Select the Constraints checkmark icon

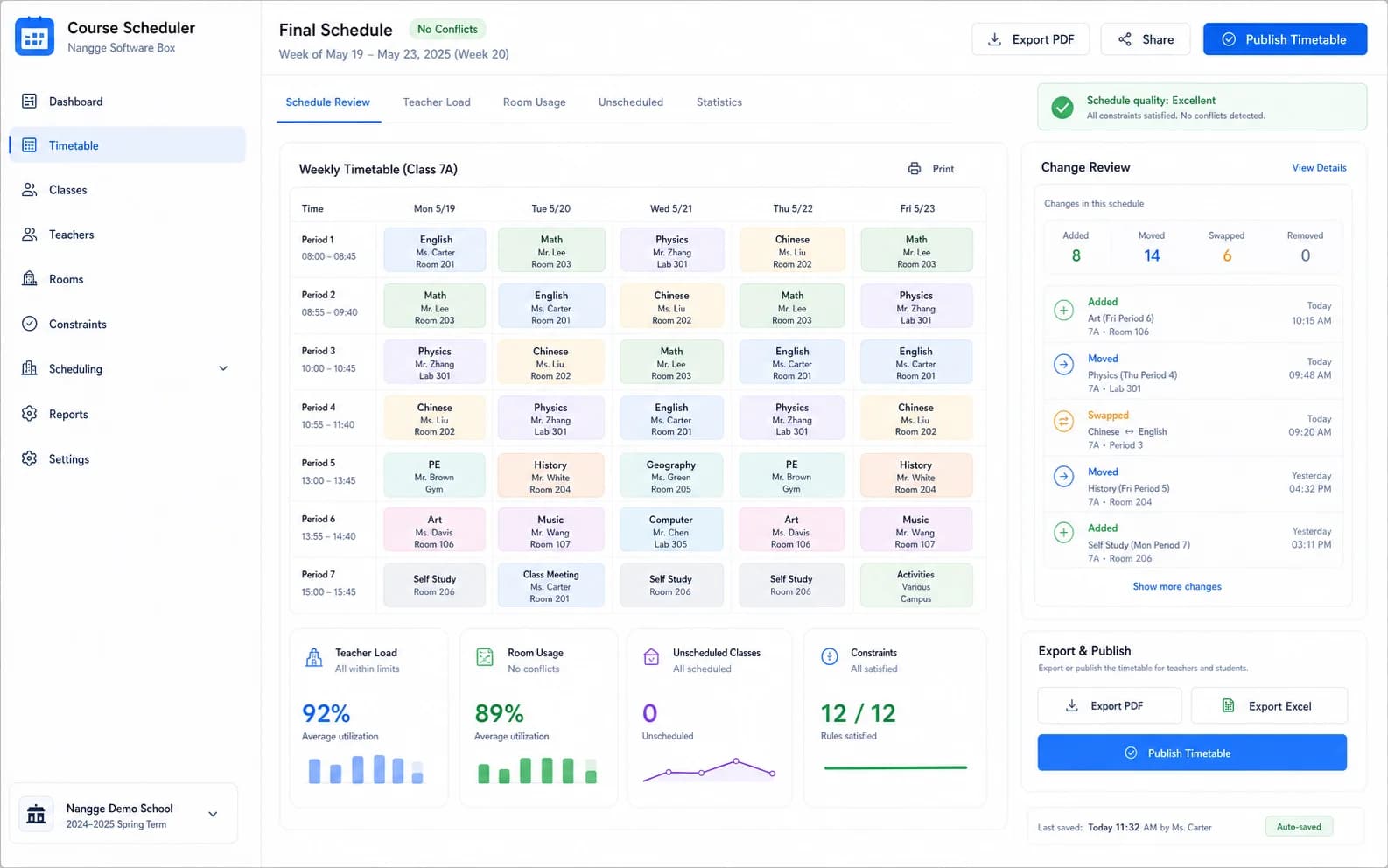point(29,324)
